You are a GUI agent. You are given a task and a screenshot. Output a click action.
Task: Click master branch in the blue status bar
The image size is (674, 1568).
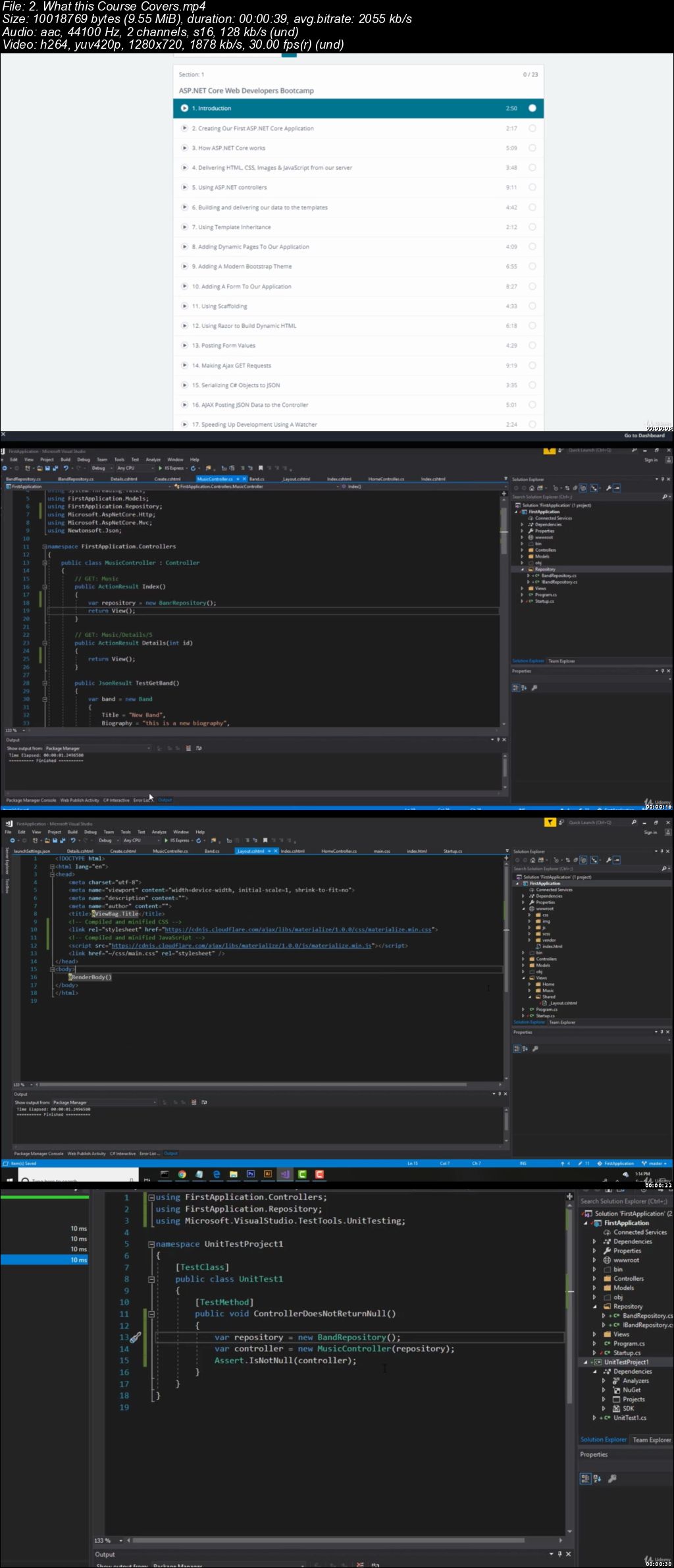(654, 1164)
